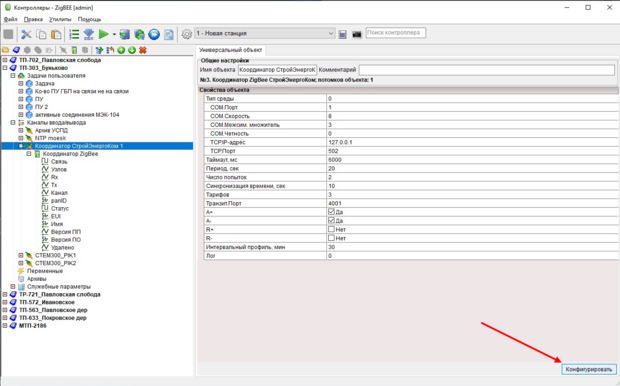Check the R- 'Нет' checkbox

(331, 238)
